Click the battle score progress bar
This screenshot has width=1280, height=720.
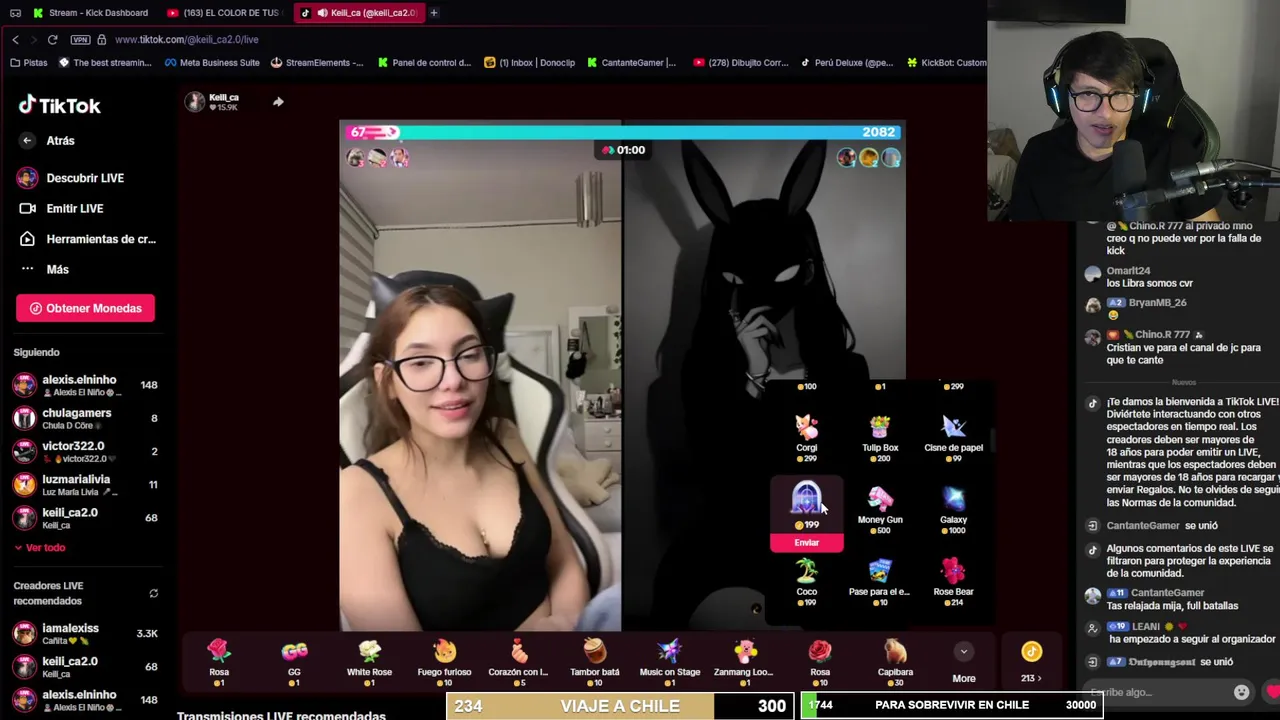click(x=622, y=132)
